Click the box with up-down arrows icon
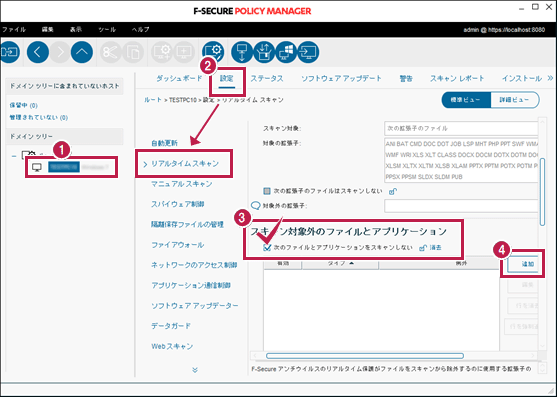Screen dimensions: 557x397 [x=264, y=52]
